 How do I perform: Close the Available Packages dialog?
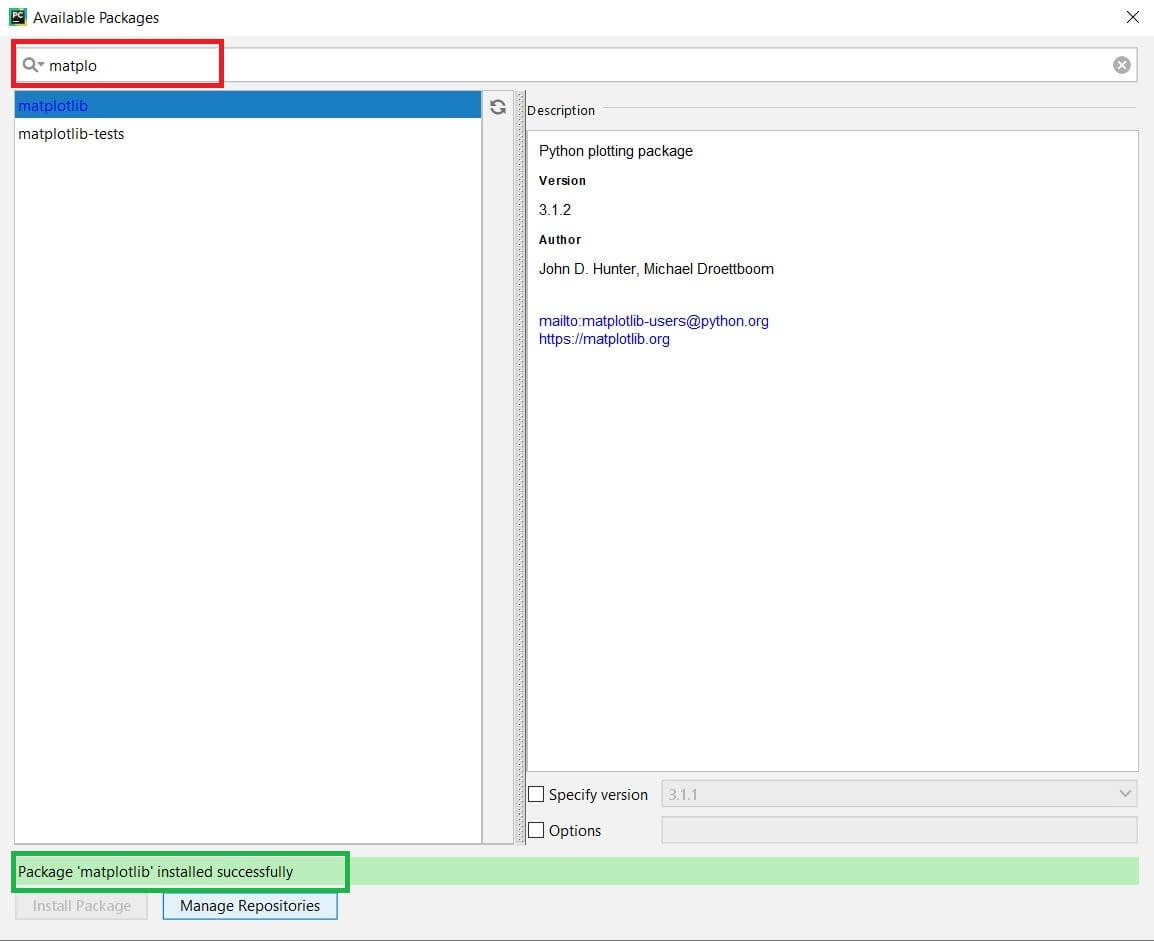point(1133,17)
